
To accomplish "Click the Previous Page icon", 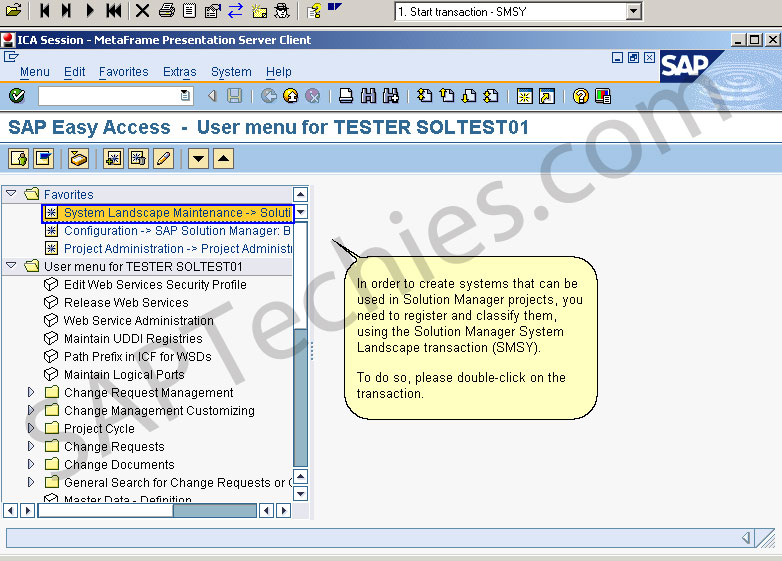I will [x=447, y=96].
